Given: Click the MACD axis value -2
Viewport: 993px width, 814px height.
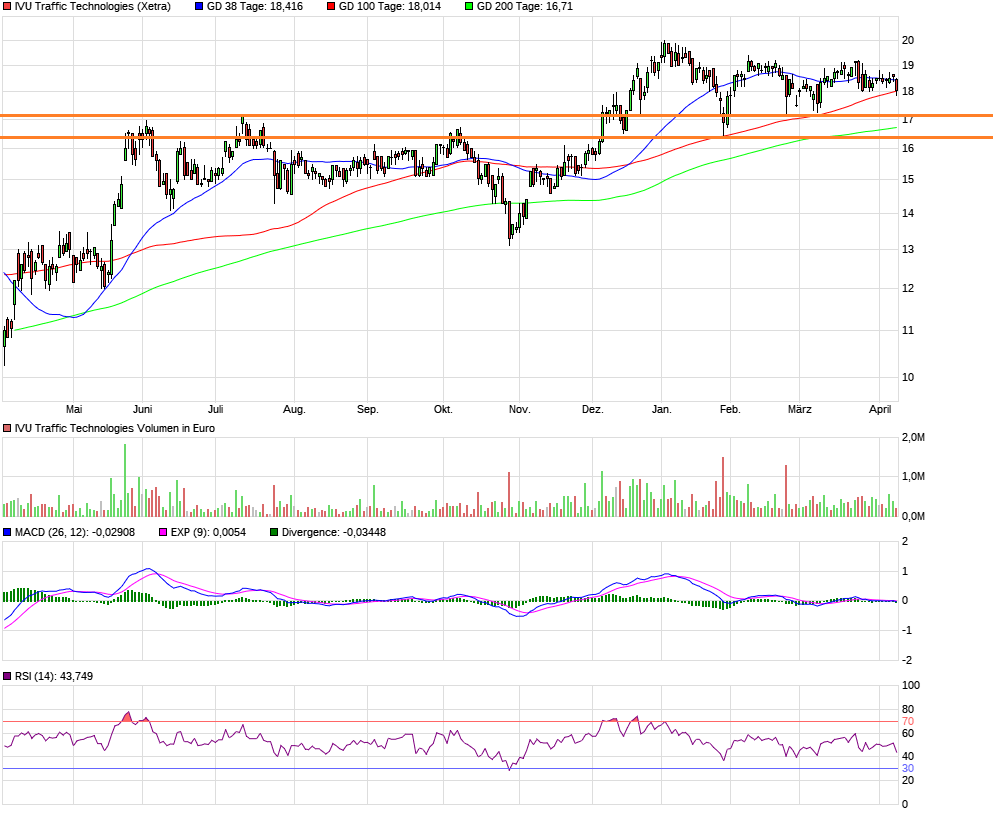Looking at the screenshot, I should pos(906,660).
